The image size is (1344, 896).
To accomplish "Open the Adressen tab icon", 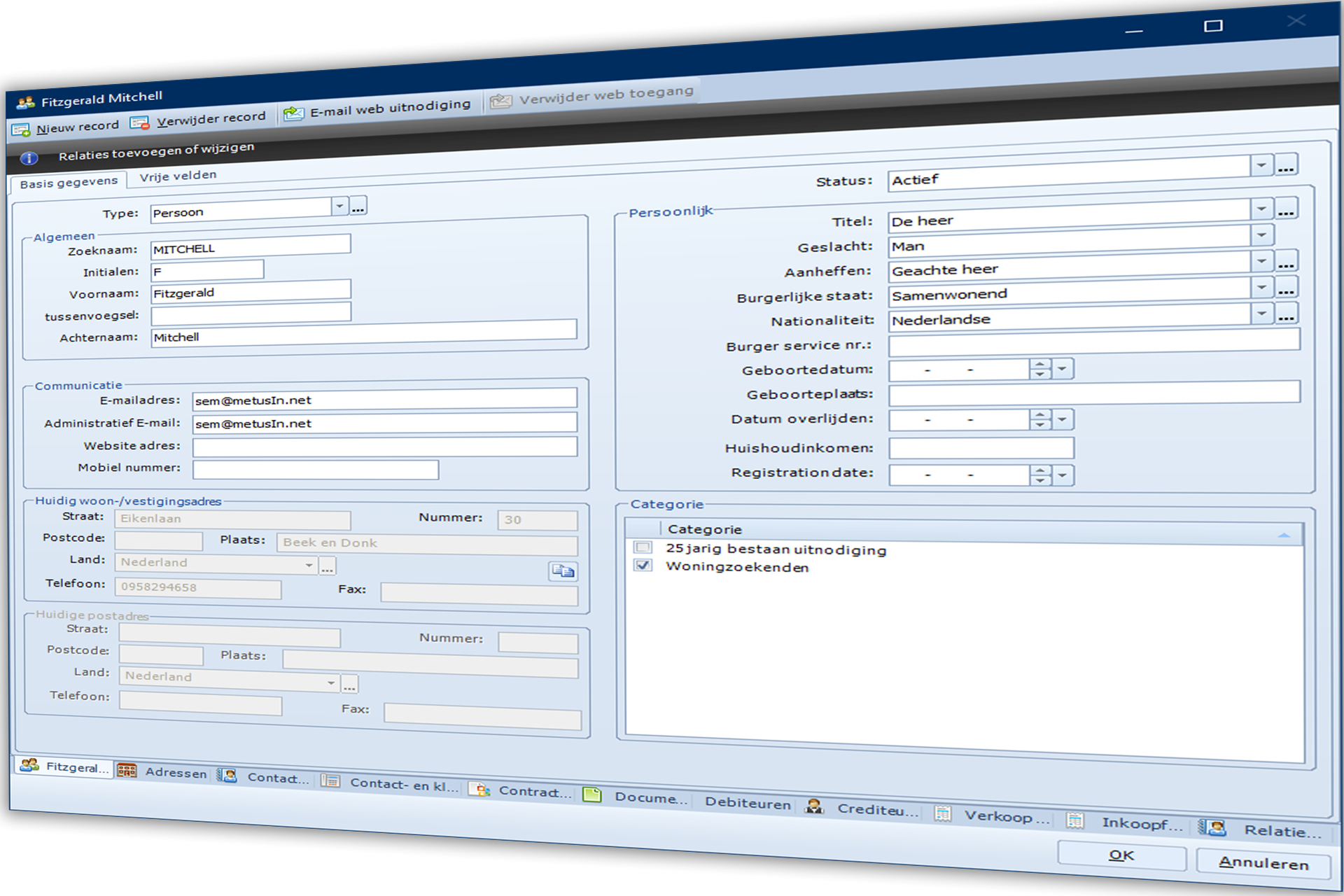I will (127, 771).
